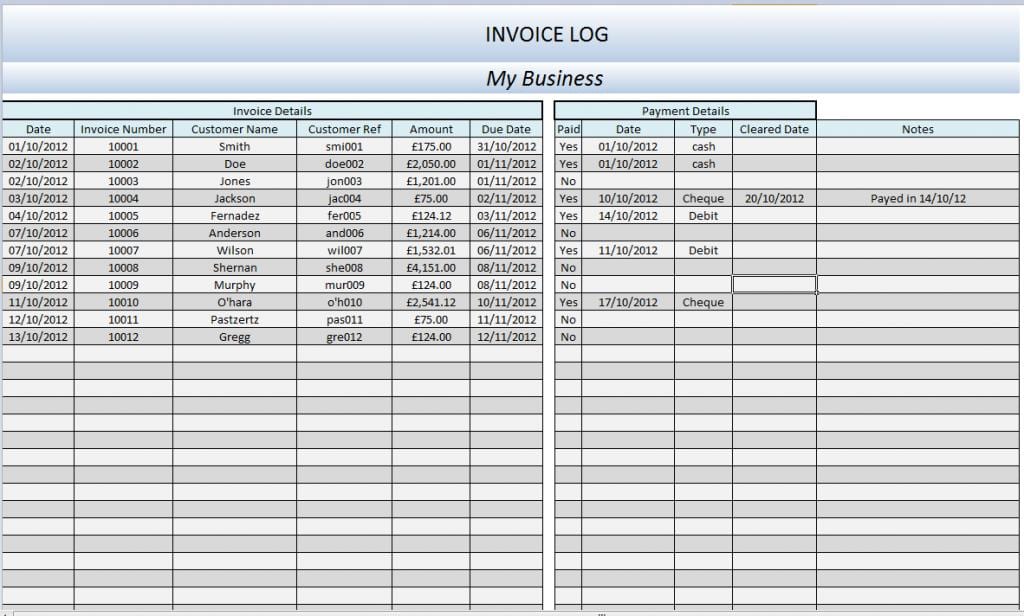The image size is (1024, 616).
Task: Click the Cheque payment type for invoice 10004
Action: click(702, 198)
